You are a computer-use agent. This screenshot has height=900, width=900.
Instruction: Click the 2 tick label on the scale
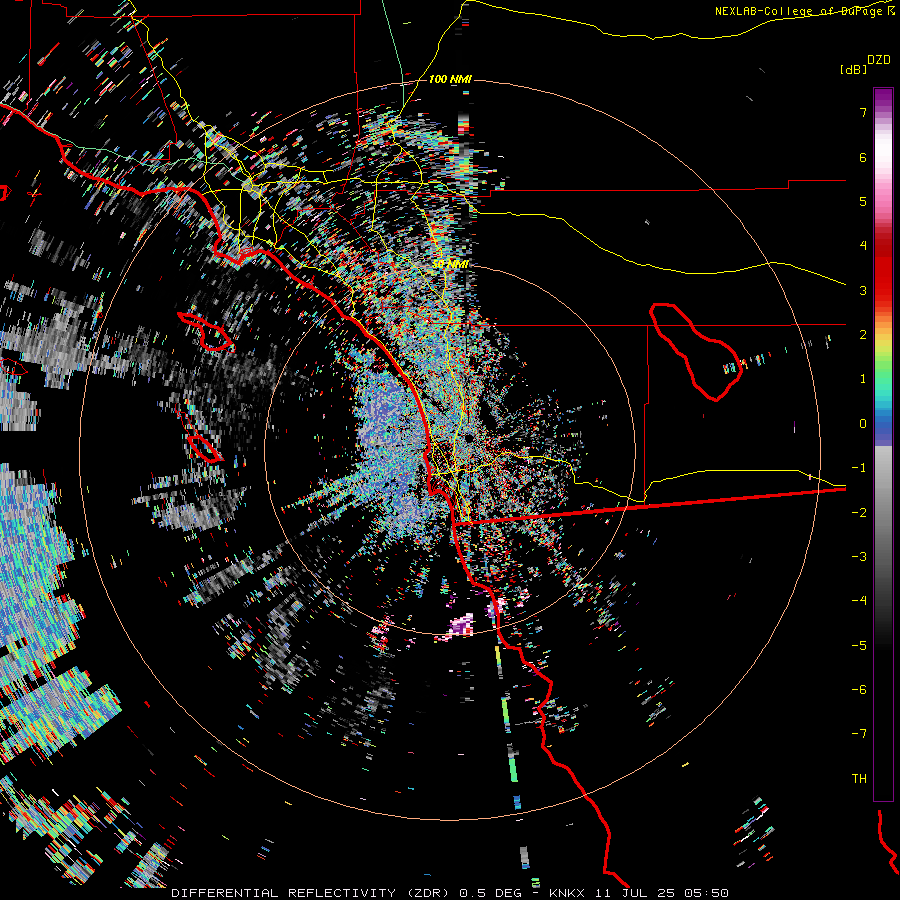click(863, 335)
